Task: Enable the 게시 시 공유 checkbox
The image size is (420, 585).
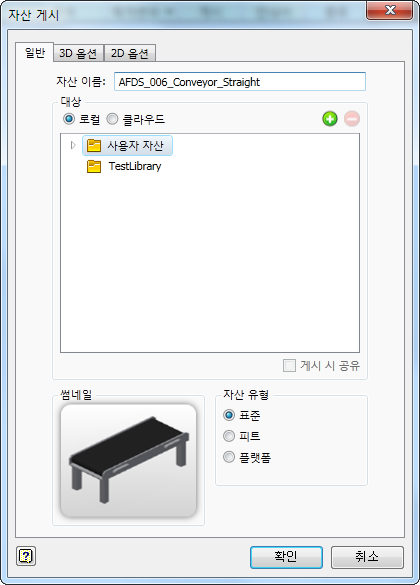Action: pos(289,366)
